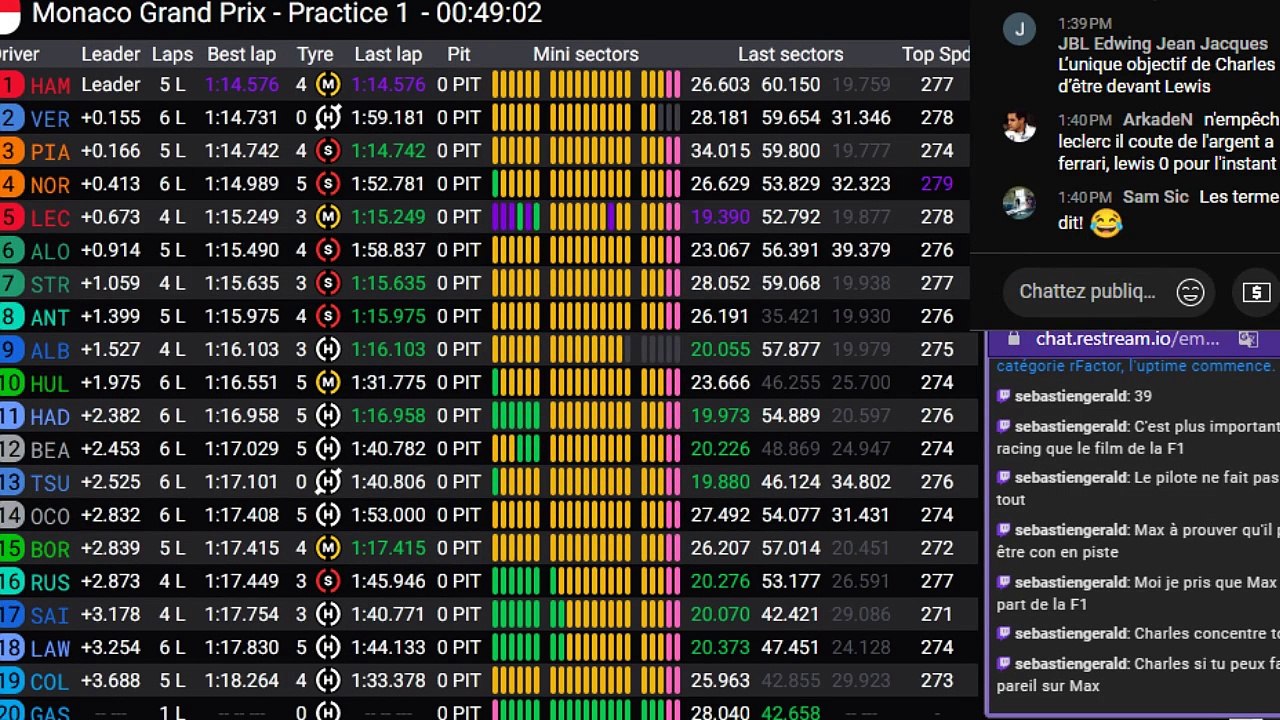
Task: Click the "Laps" column header
Action: [x=172, y=54]
